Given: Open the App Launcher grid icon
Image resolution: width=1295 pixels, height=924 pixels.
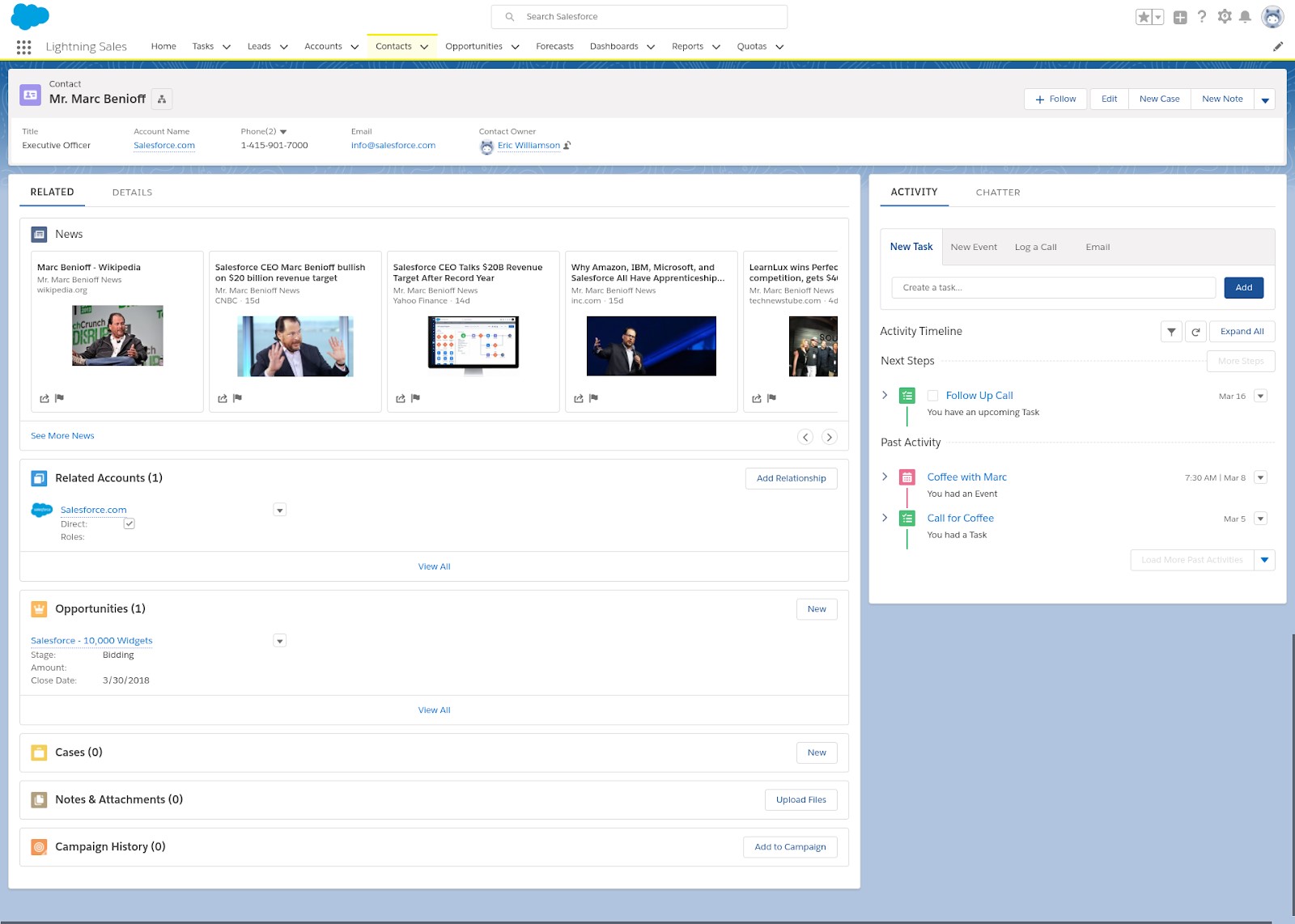Looking at the screenshot, I should coord(24,47).
